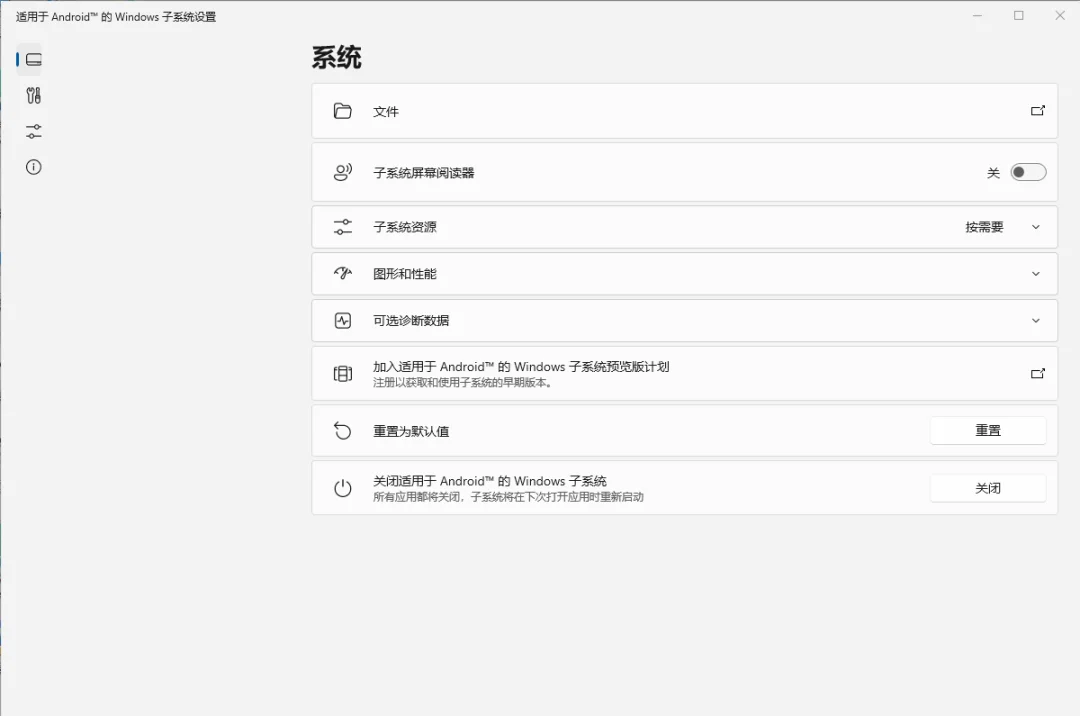Click the 可选诊断数据 label
The width and height of the screenshot is (1080, 716).
coord(411,321)
